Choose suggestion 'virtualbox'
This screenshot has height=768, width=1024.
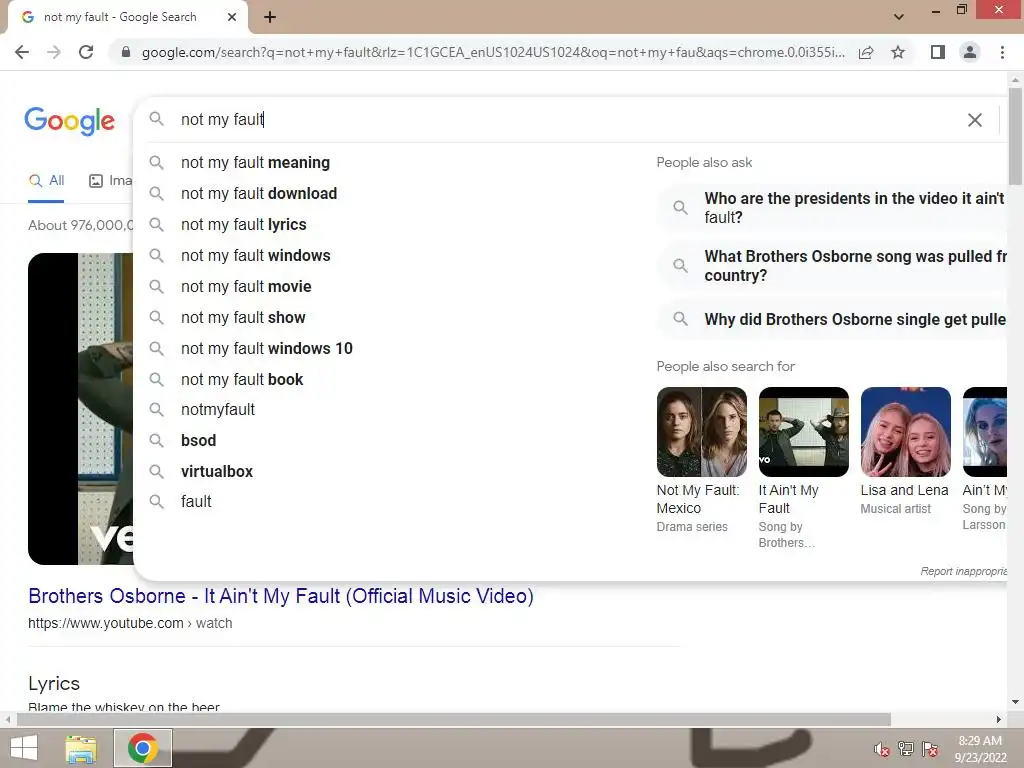point(216,472)
